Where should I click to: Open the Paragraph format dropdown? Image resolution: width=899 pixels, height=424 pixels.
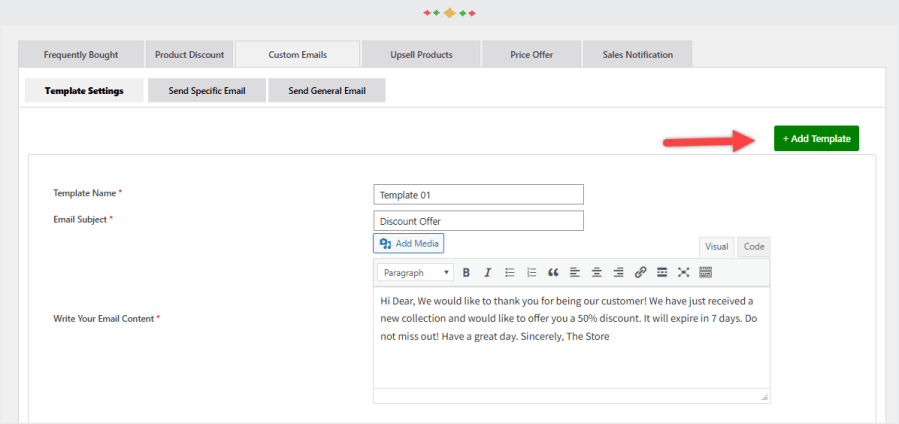tap(415, 272)
